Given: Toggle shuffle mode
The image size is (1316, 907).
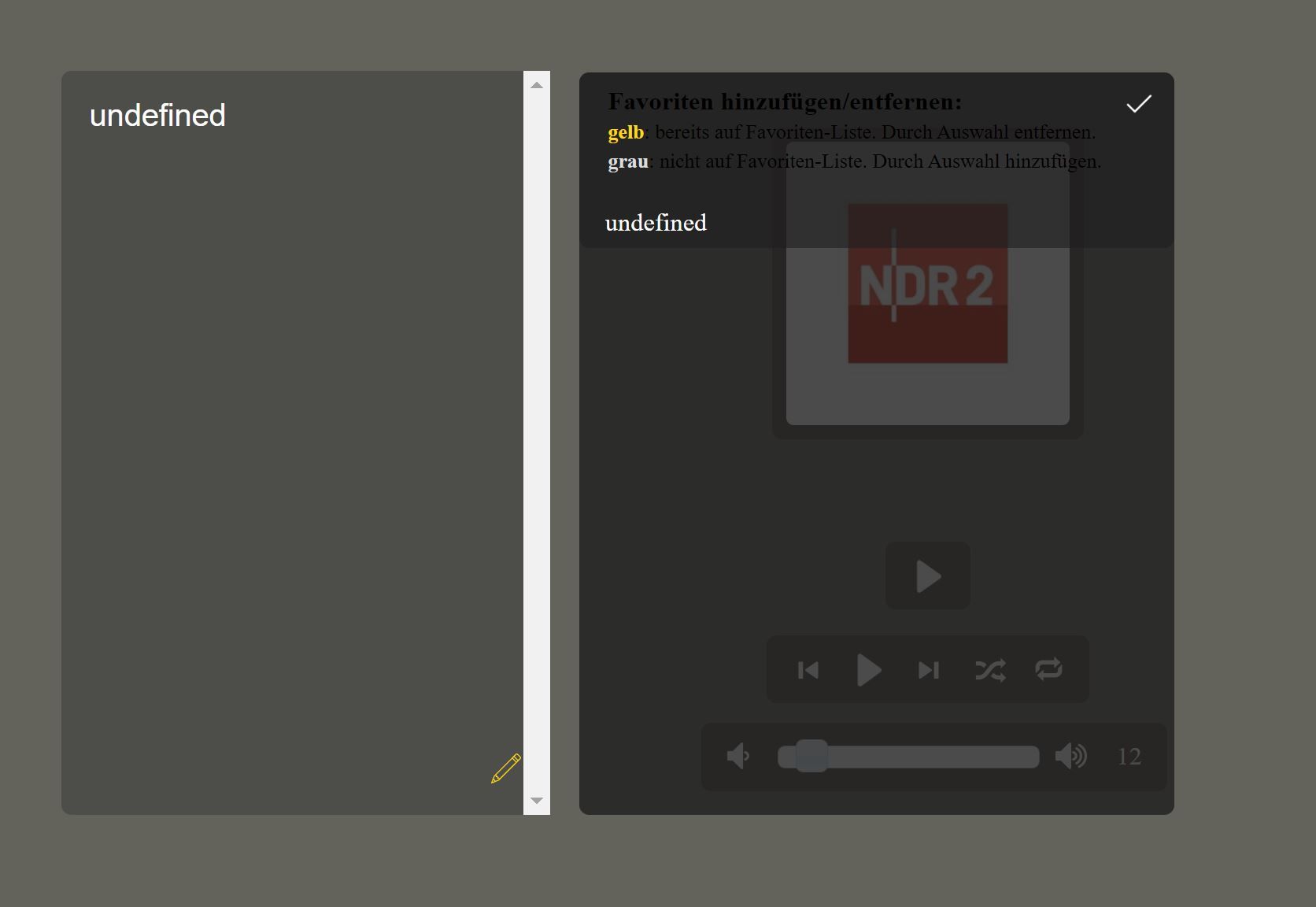Looking at the screenshot, I should pos(989,670).
